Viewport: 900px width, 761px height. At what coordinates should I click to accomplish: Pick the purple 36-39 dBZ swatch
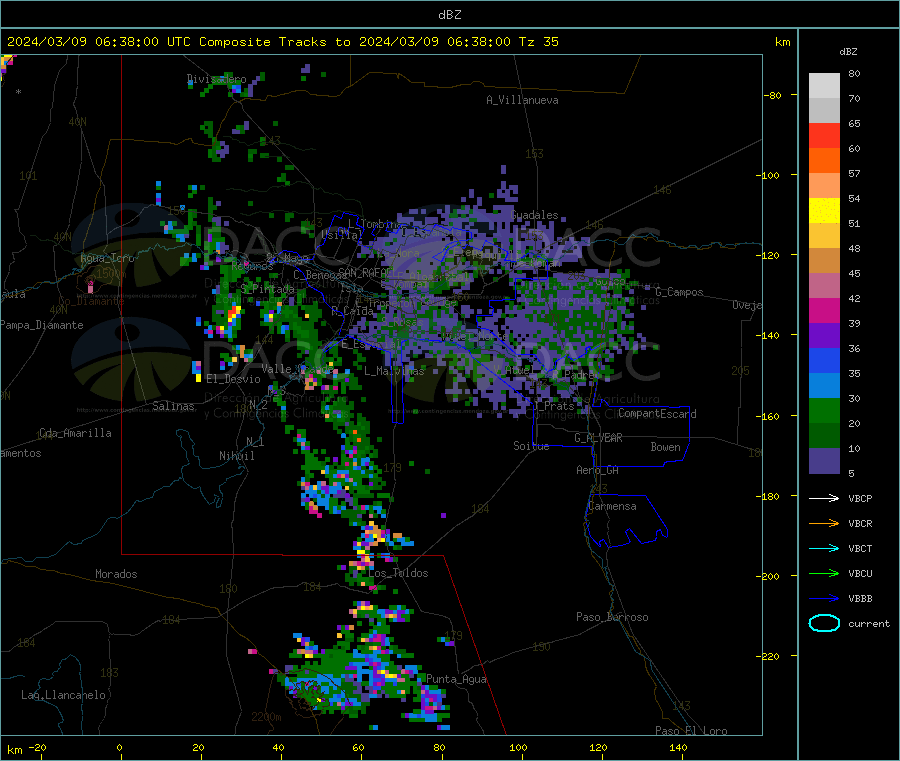[x=824, y=336]
